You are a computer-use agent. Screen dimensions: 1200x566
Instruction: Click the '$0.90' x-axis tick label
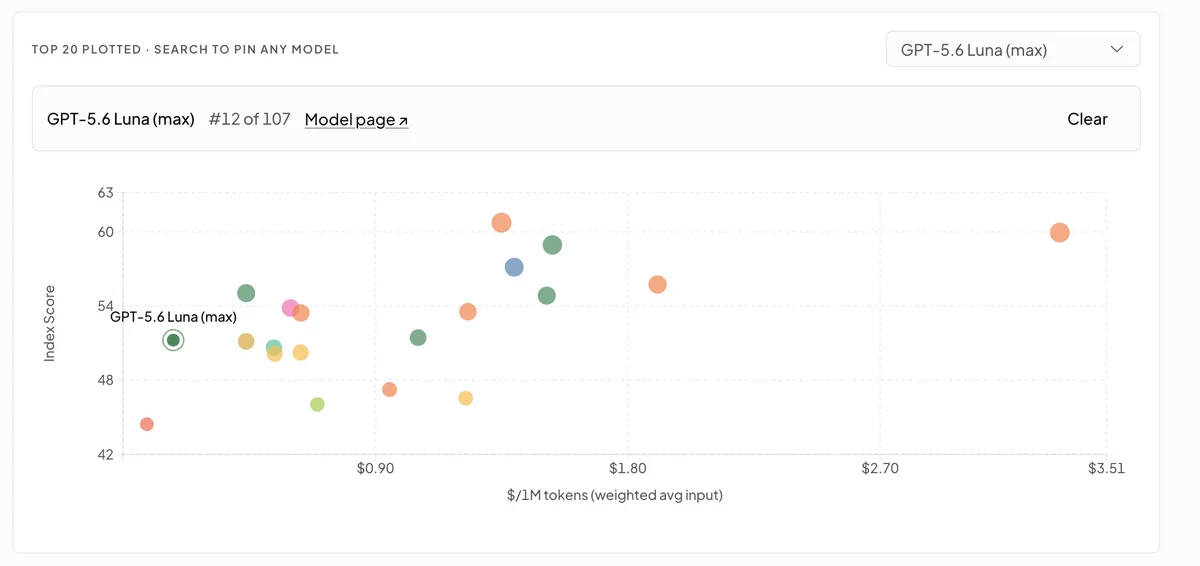coord(375,468)
